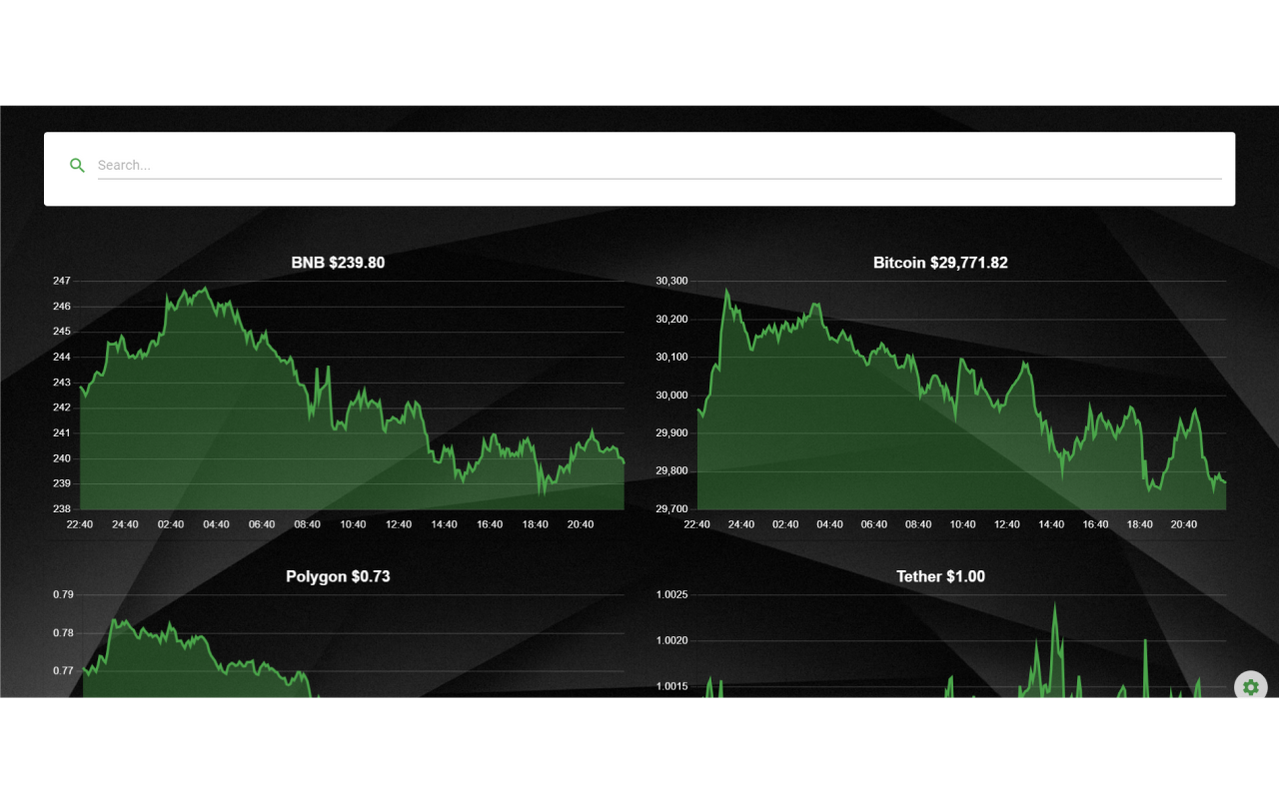Screen dimensions: 1280x800
Task: Open settings via the gear icon
Action: click(x=1250, y=687)
